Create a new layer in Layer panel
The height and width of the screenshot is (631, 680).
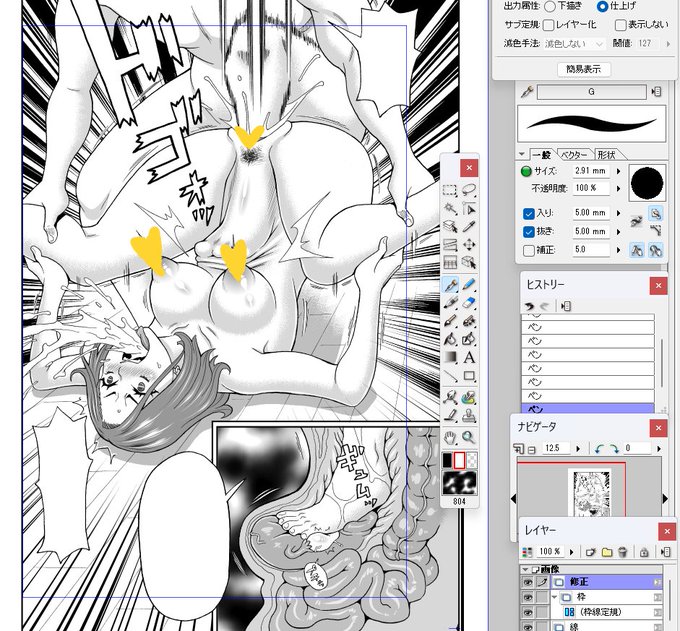[590, 552]
